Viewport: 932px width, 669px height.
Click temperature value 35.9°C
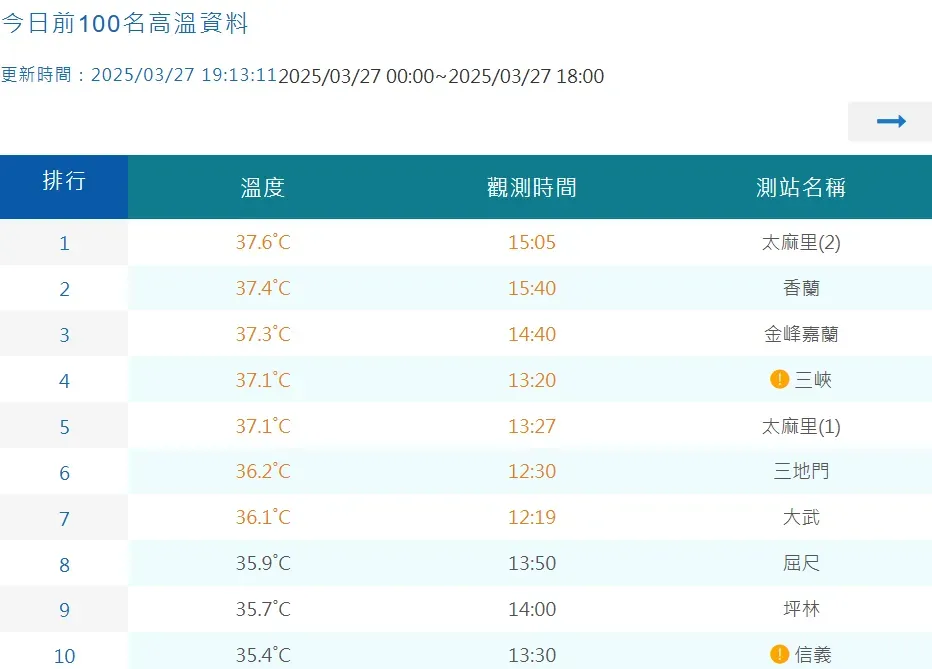pyautogui.click(x=263, y=563)
